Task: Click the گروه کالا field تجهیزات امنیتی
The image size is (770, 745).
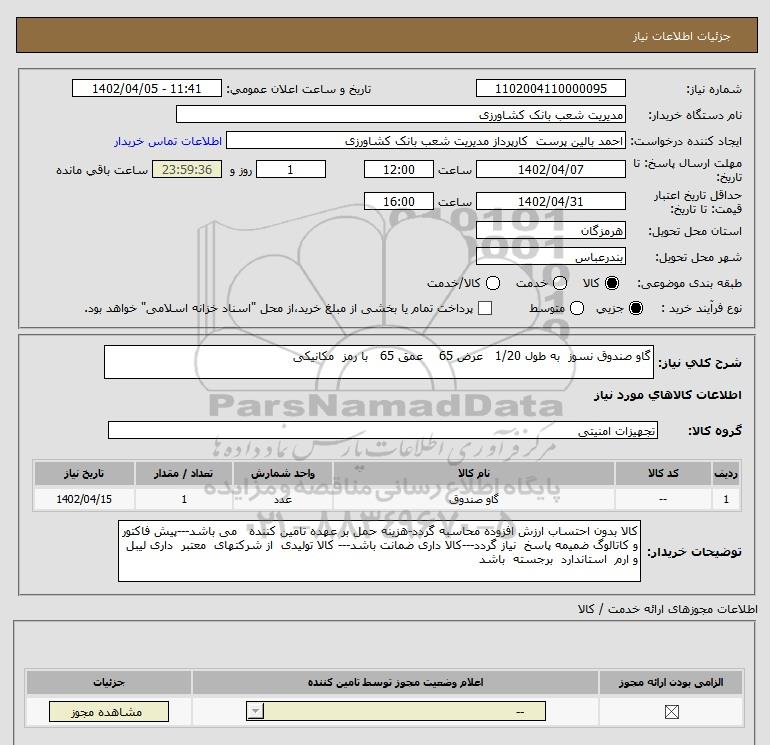Action: [x=383, y=430]
